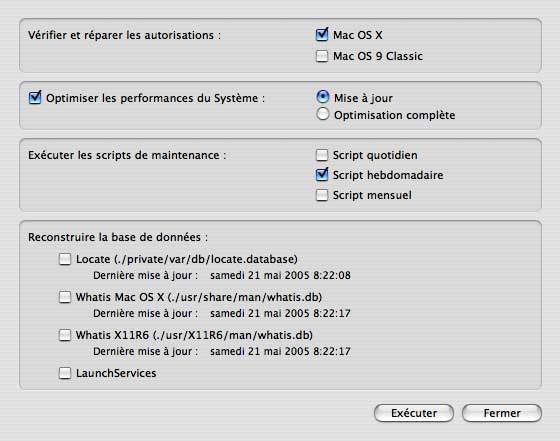Click the Exécuter les scripts de maintenance label
Image resolution: width=560 pixels, height=441 pixels.
tap(127, 155)
